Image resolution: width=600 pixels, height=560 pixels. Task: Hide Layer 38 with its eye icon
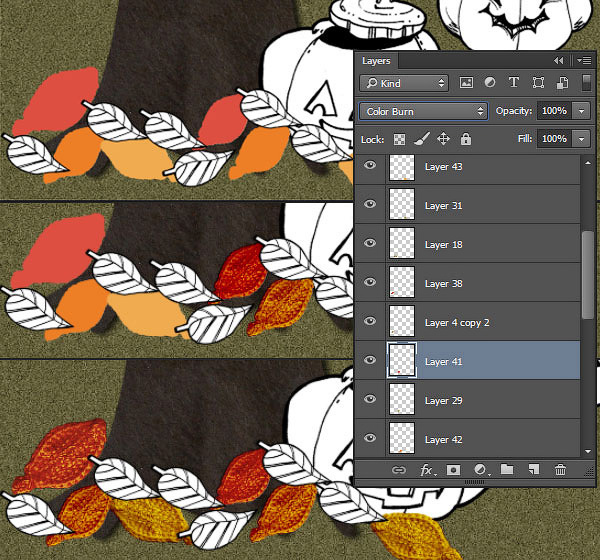coord(370,282)
